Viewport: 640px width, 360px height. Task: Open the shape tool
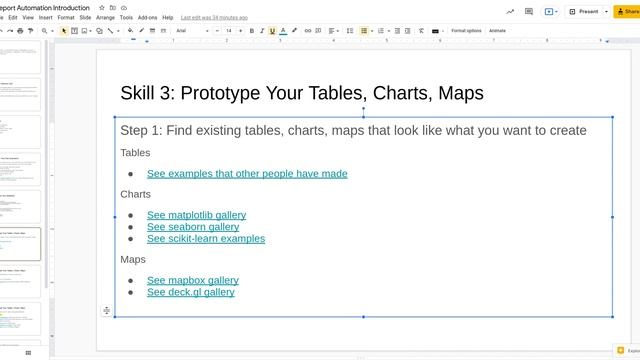(x=99, y=31)
